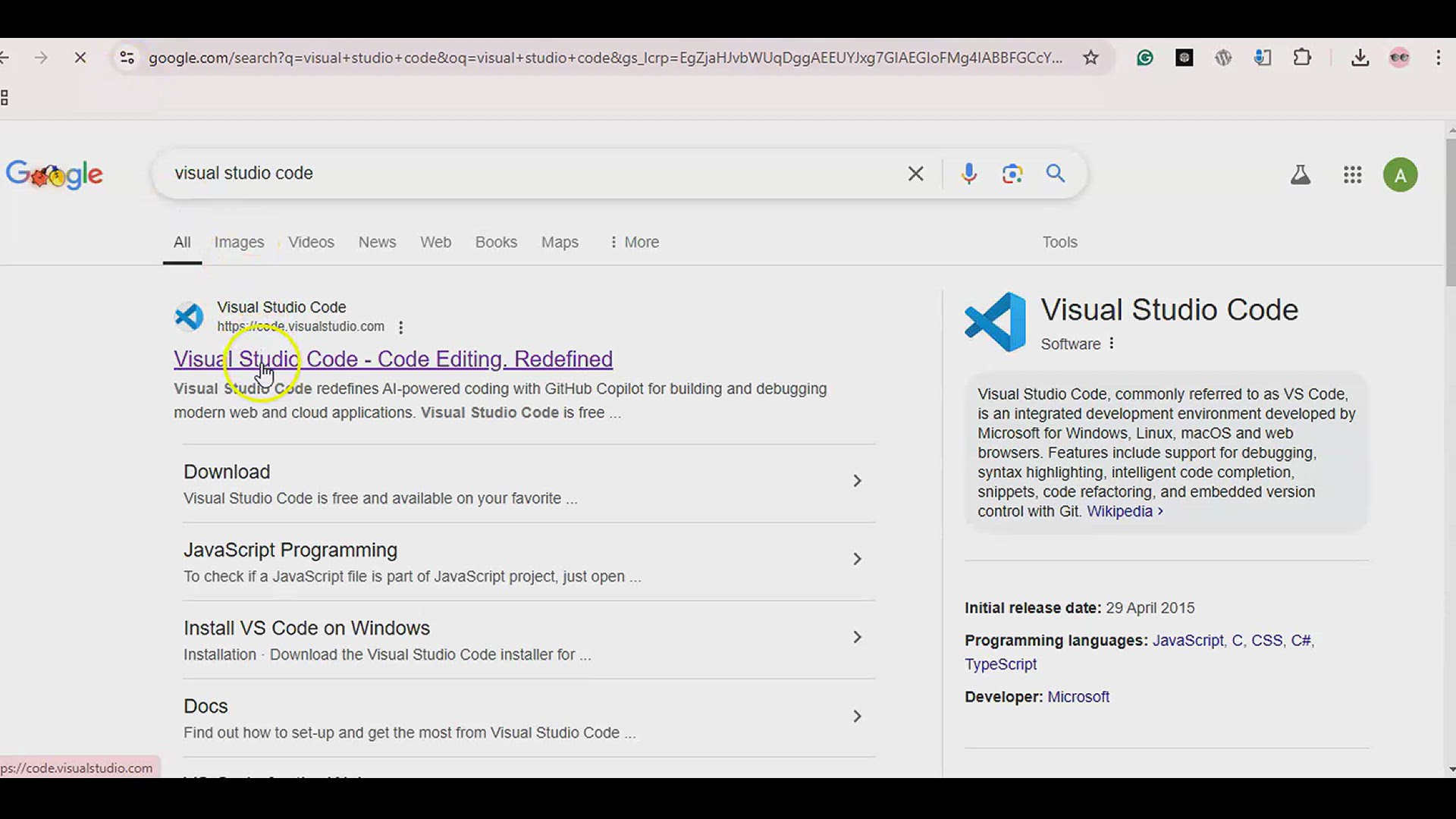Viewport: 1456px width, 819px height.
Task: Expand Install VS Code on Windows chevron
Action: pyautogui.click(x=857, y=637)
